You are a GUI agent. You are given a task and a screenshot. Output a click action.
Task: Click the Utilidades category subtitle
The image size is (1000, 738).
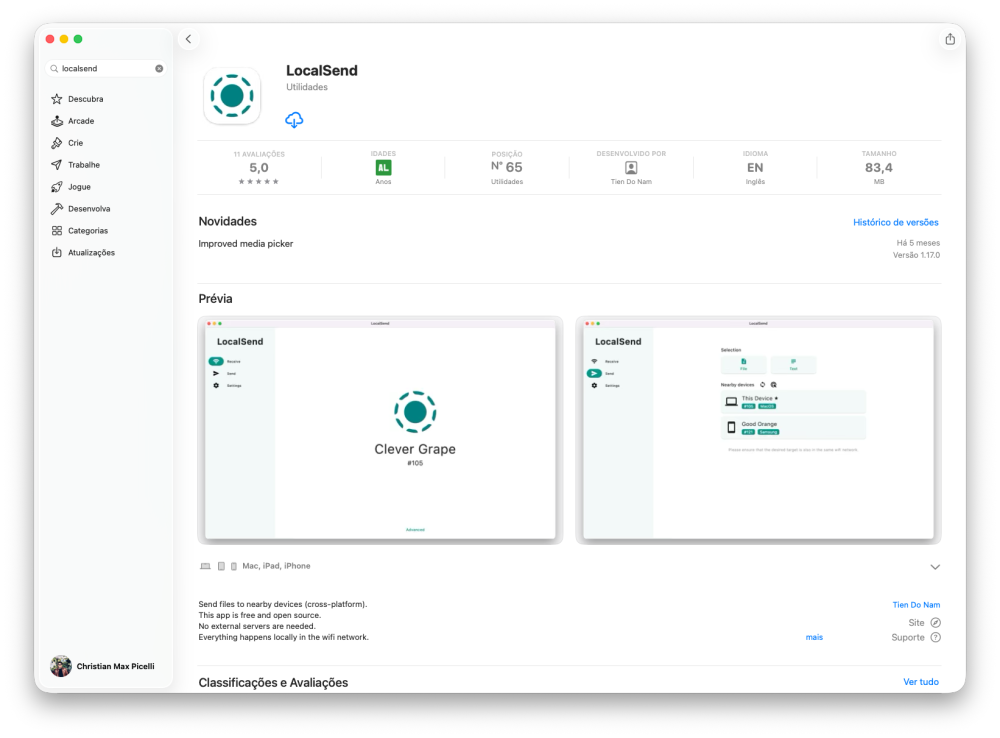click(x=307, y=87)
